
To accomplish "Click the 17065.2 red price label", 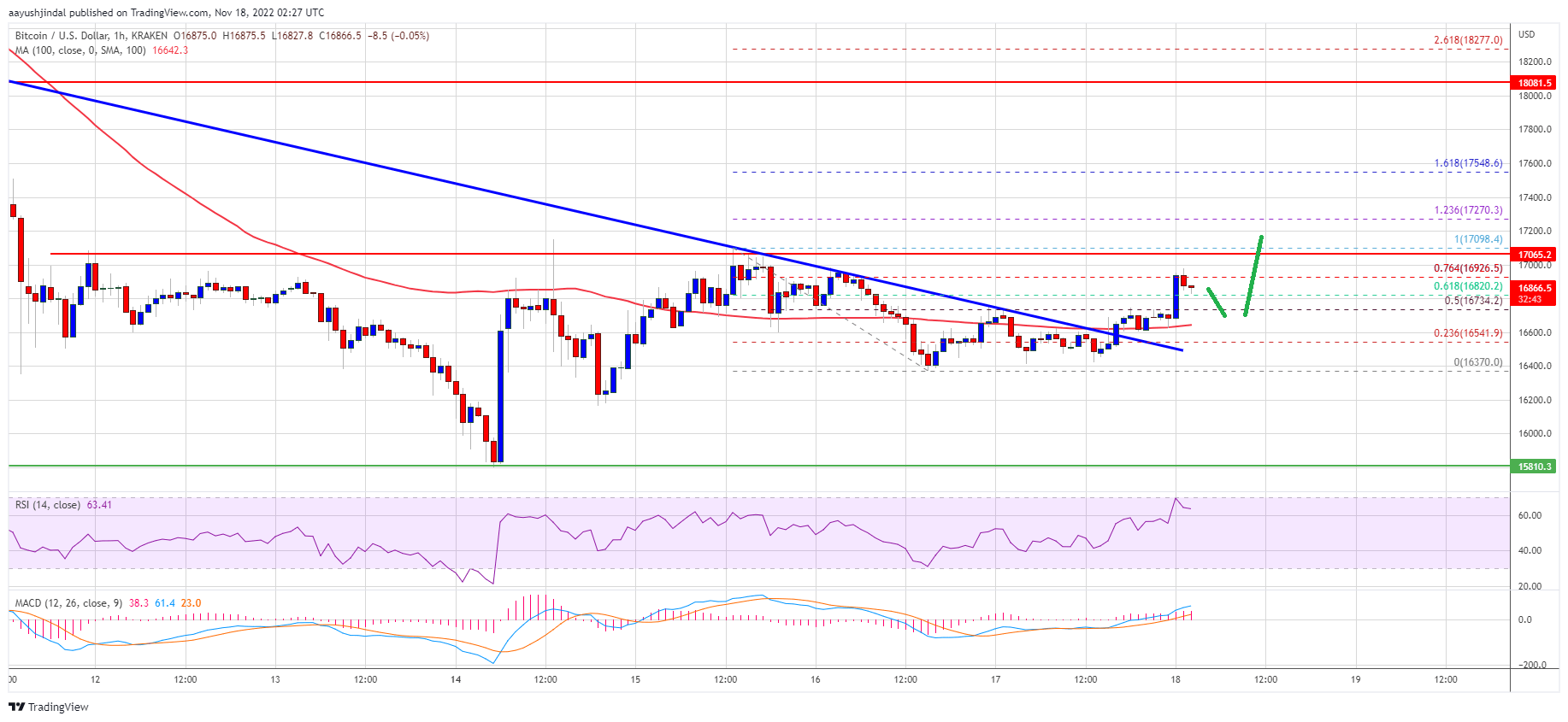I will pyautogui.click(x=1535, y=255).
